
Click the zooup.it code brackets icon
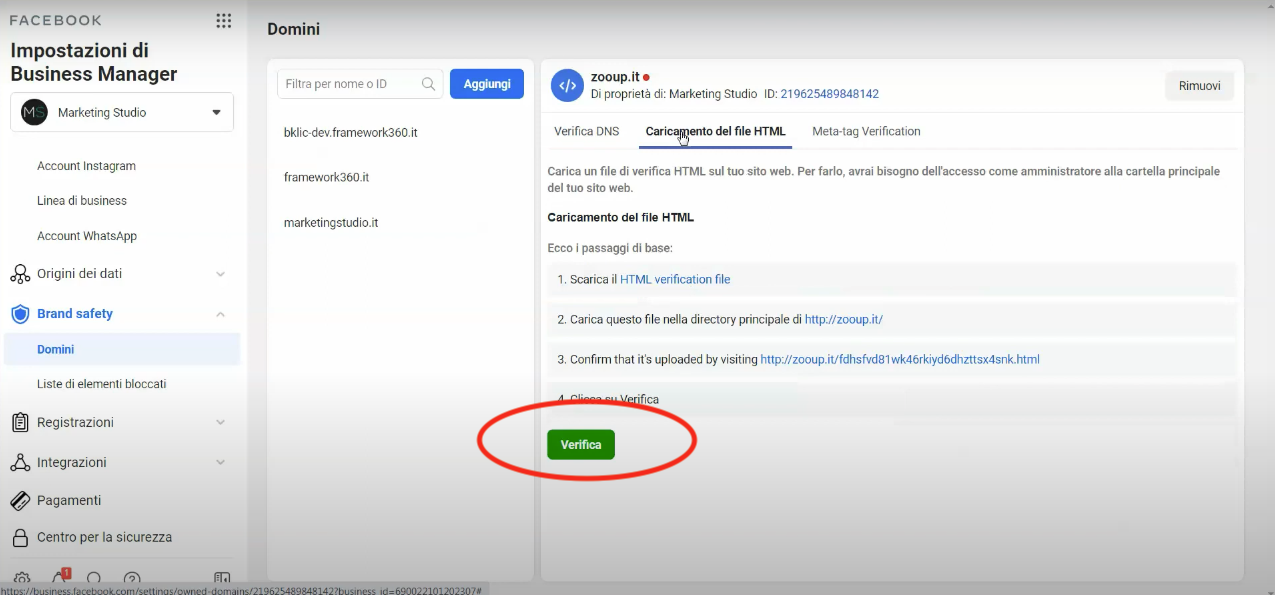[567, 85]
